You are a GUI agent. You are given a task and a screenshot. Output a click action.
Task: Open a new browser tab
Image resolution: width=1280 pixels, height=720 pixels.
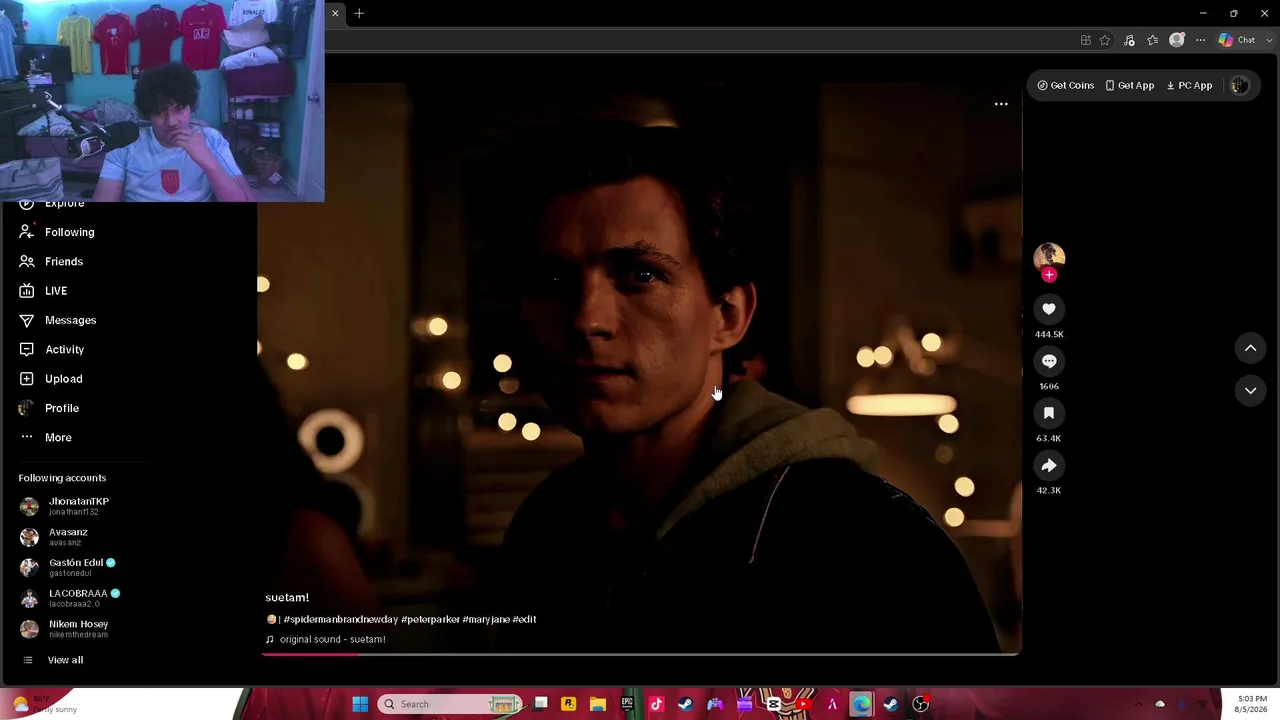359,13
